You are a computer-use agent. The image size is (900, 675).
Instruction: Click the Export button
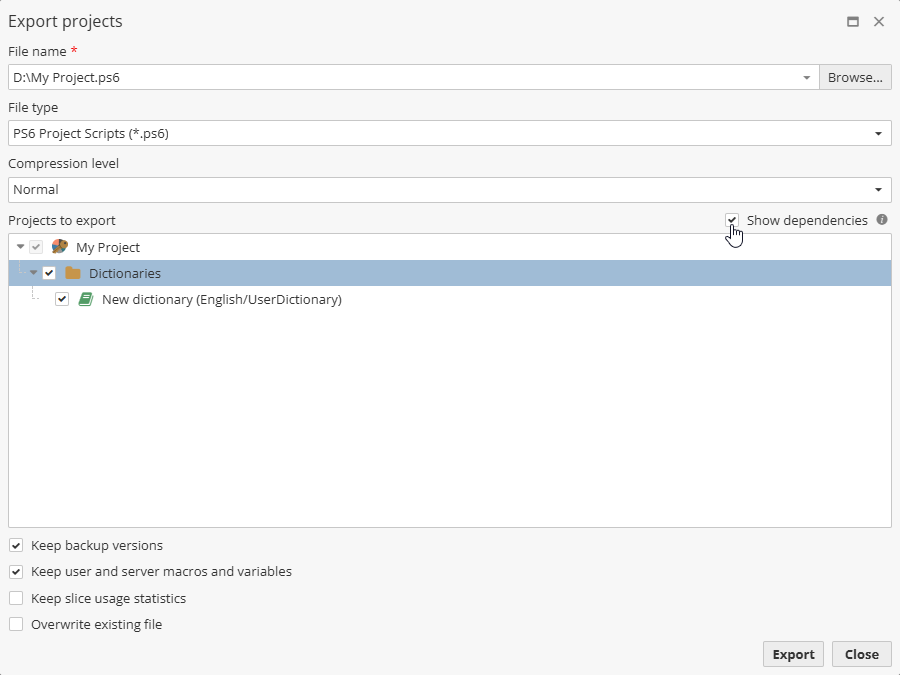(793, 654)
